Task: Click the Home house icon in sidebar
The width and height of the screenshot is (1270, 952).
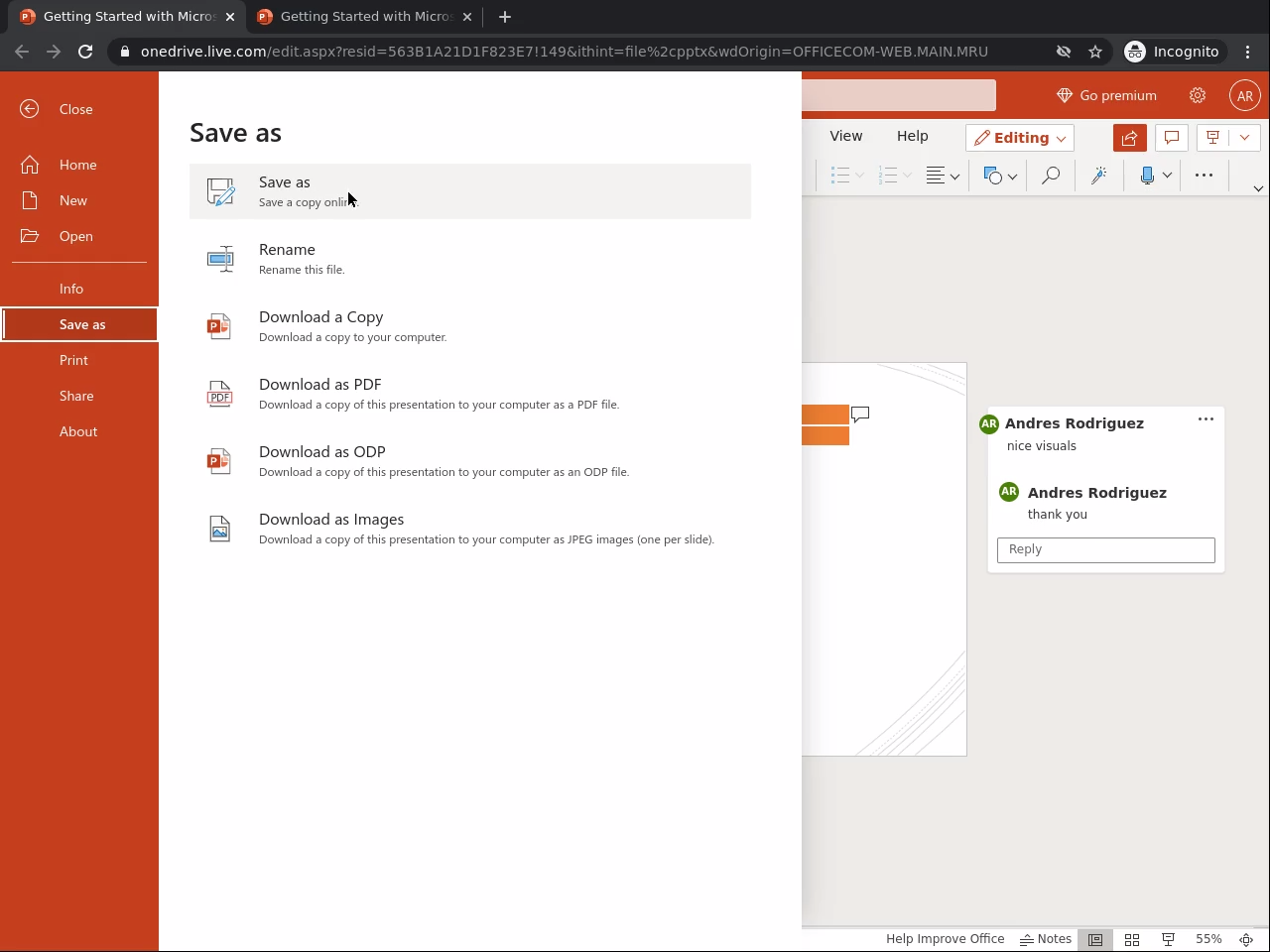Action: tap(30, 165)
